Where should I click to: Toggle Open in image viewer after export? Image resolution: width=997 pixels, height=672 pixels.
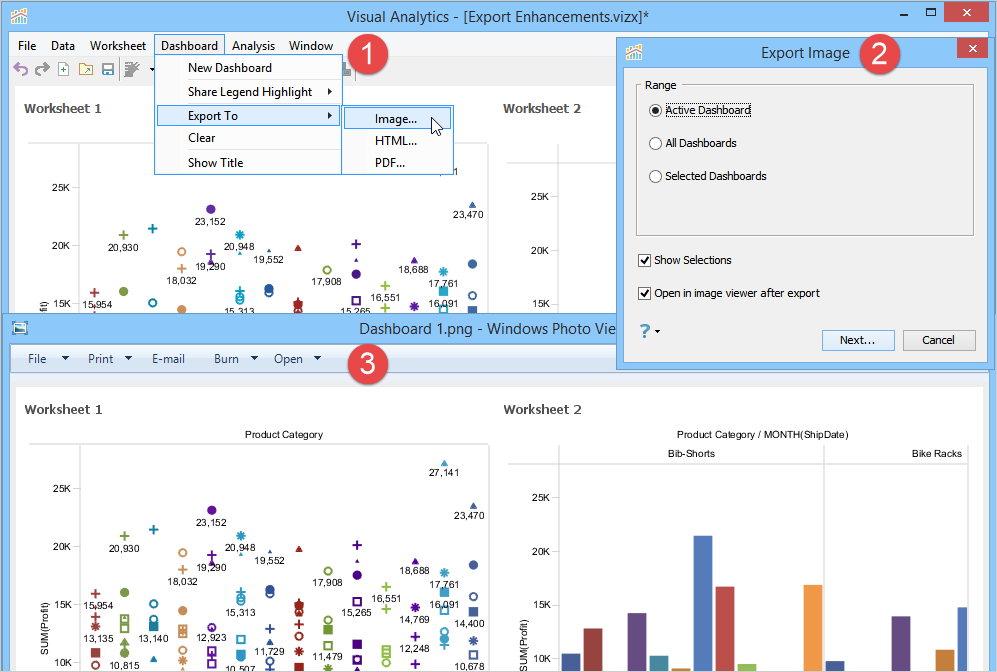pos(644,293)
